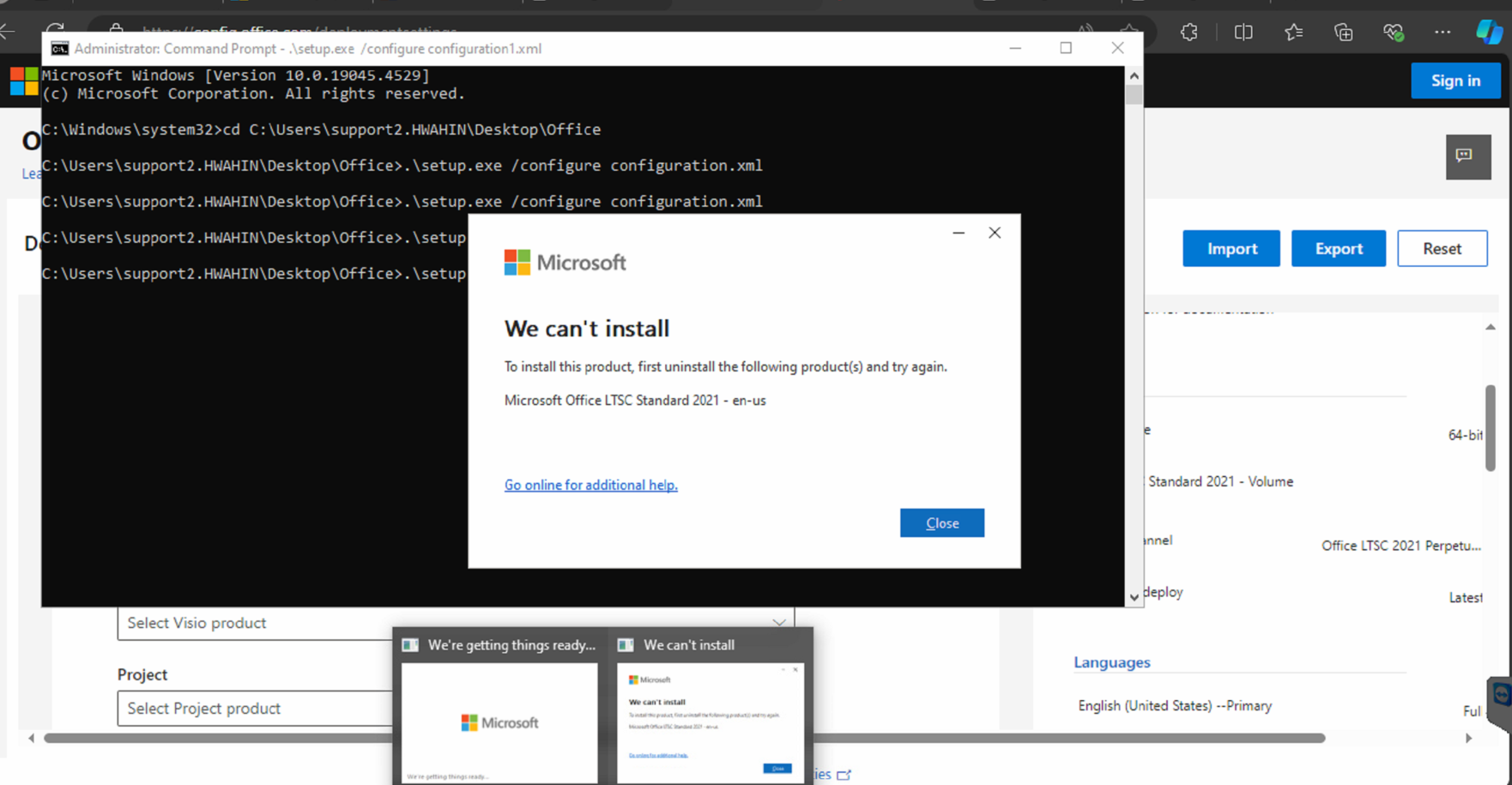Viewport: 1512px width, 785px height.
Task: Click Command Prompt title bar icon
Action: pos(59,48)
